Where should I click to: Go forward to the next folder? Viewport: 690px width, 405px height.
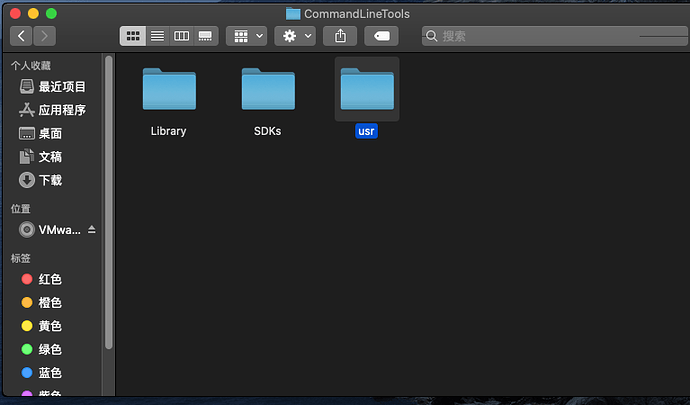[x=44, y=36]
